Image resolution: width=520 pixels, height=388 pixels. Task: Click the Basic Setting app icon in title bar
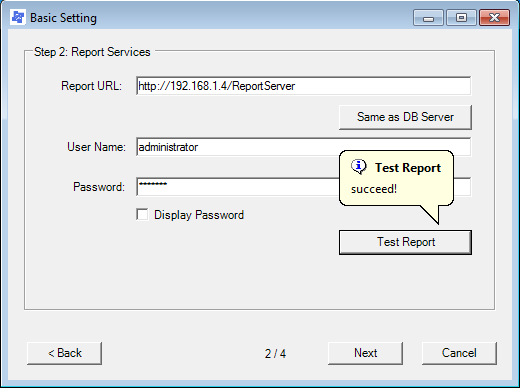[x=18, y=17]
